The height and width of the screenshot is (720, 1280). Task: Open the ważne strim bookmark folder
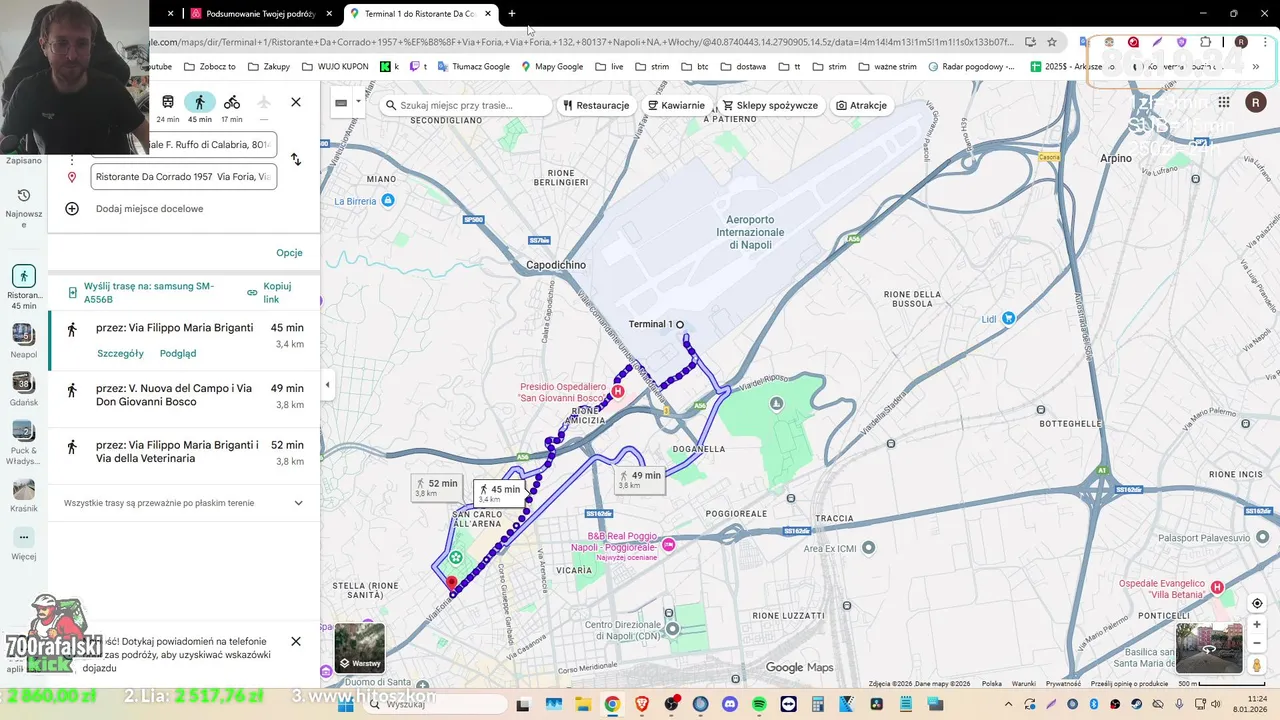(x=887, y=67)
